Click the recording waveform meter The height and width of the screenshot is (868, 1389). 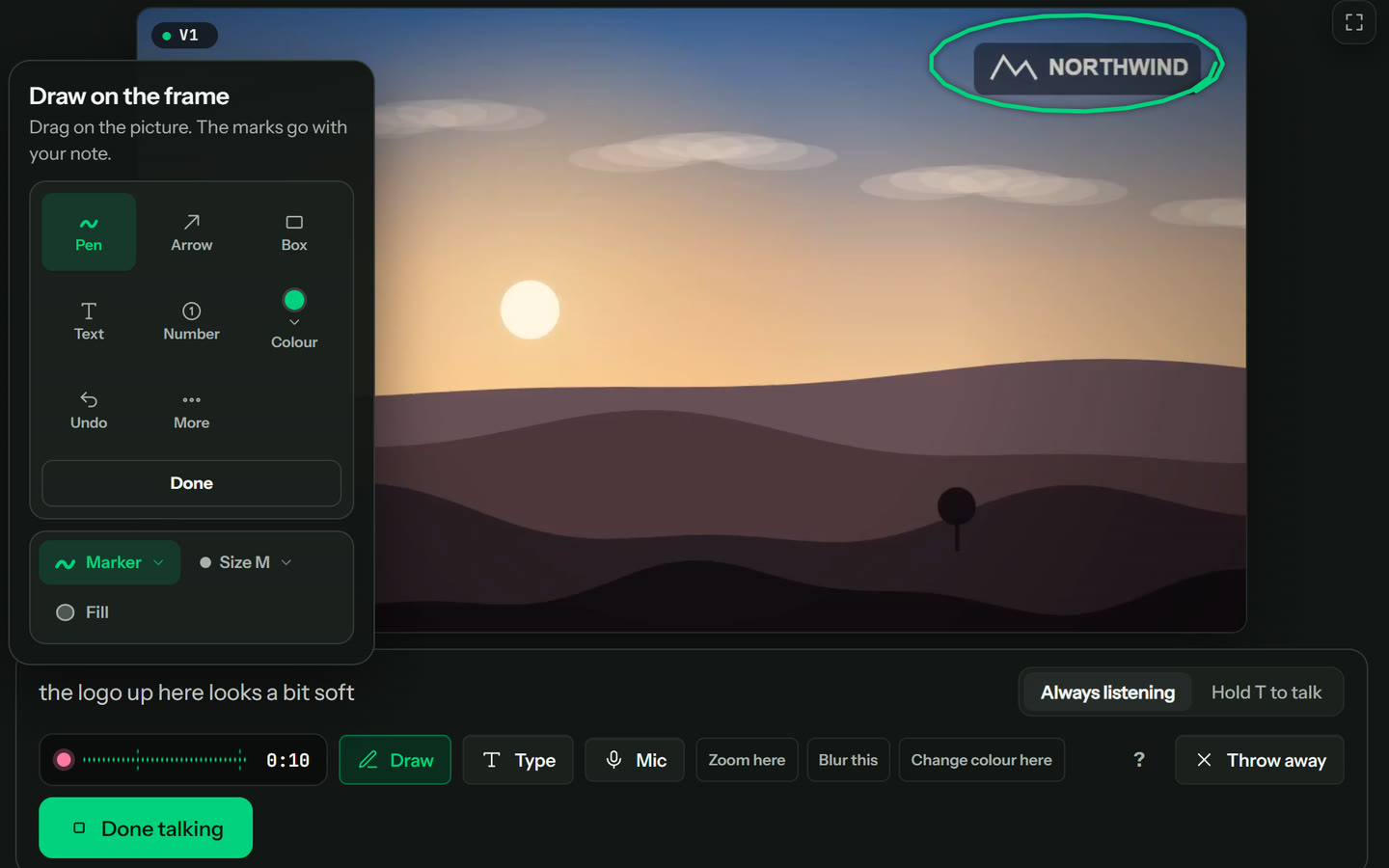(164, 760)
